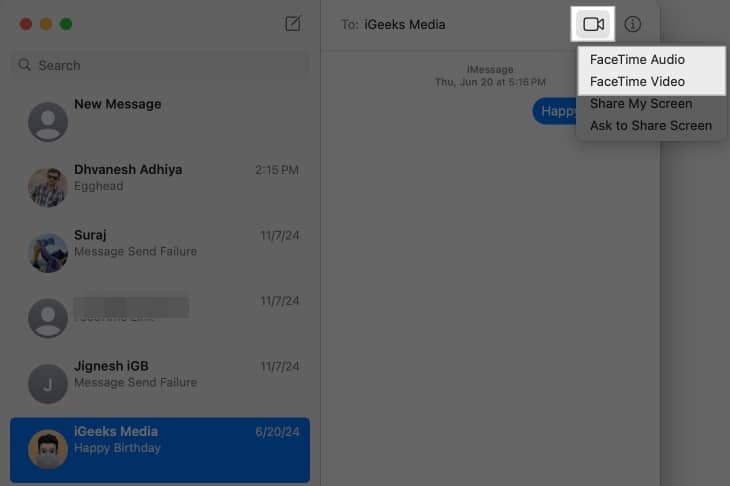The width and height of the screenshot is (730, 486).
Task: Click the blurred contact's placeholder avatar
Action: point(47,318)
